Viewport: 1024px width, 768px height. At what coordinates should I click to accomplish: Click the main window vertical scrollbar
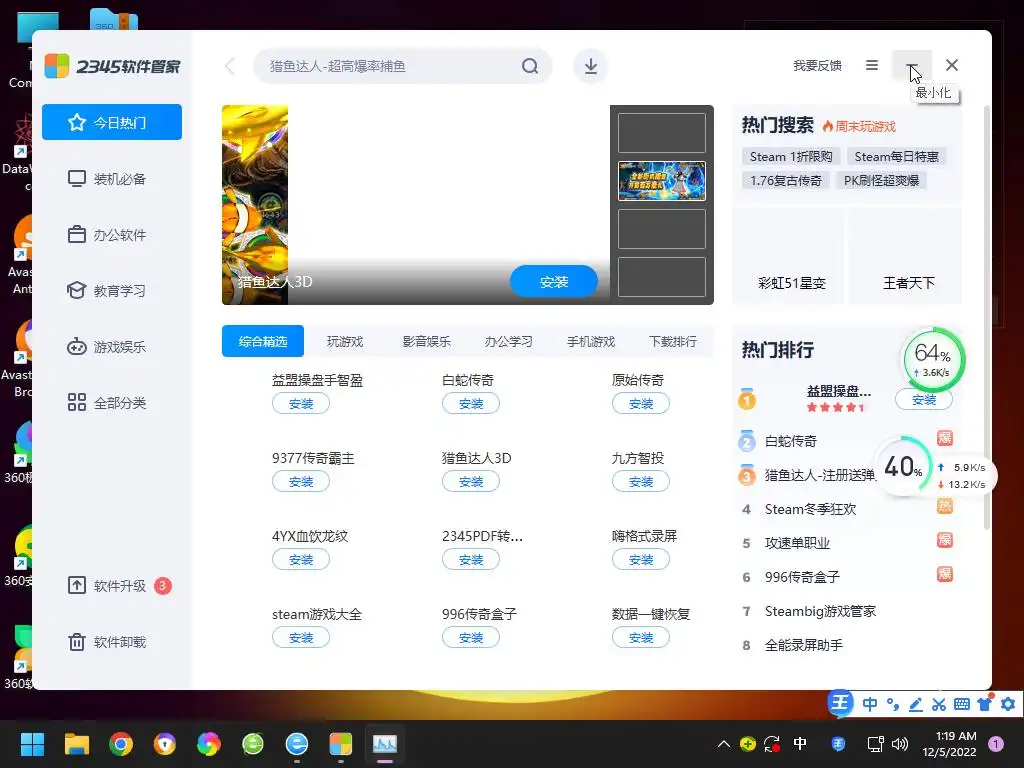(x=986, y=317)
